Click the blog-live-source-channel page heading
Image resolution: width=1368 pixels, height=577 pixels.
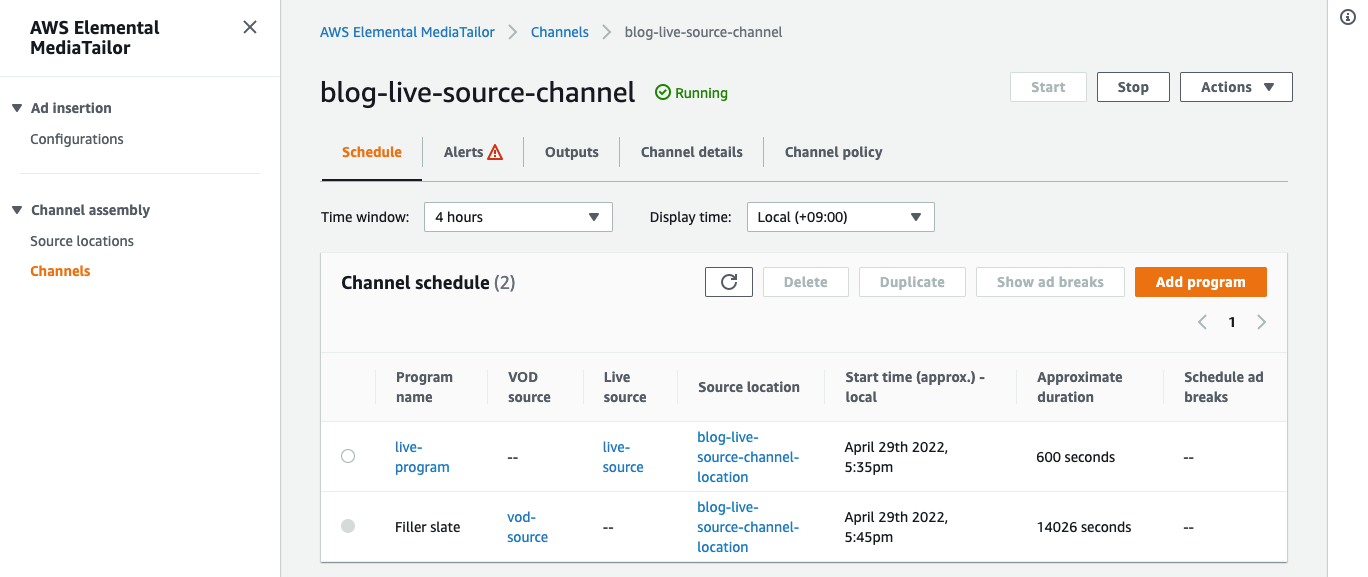click(x=478, y=92)
